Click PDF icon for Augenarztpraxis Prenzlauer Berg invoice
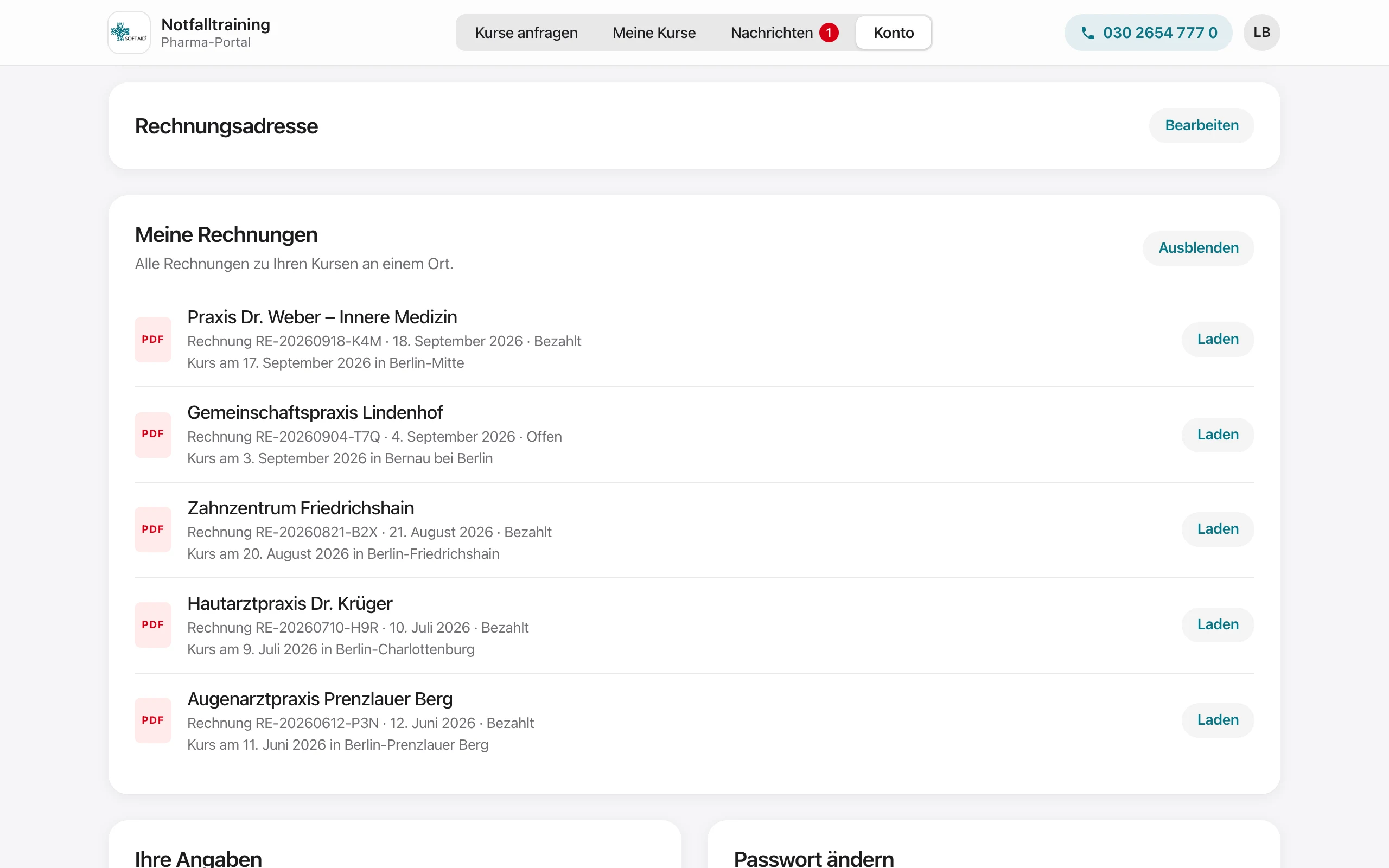This screenshot has height=868, width=1389. click(152, 720)
